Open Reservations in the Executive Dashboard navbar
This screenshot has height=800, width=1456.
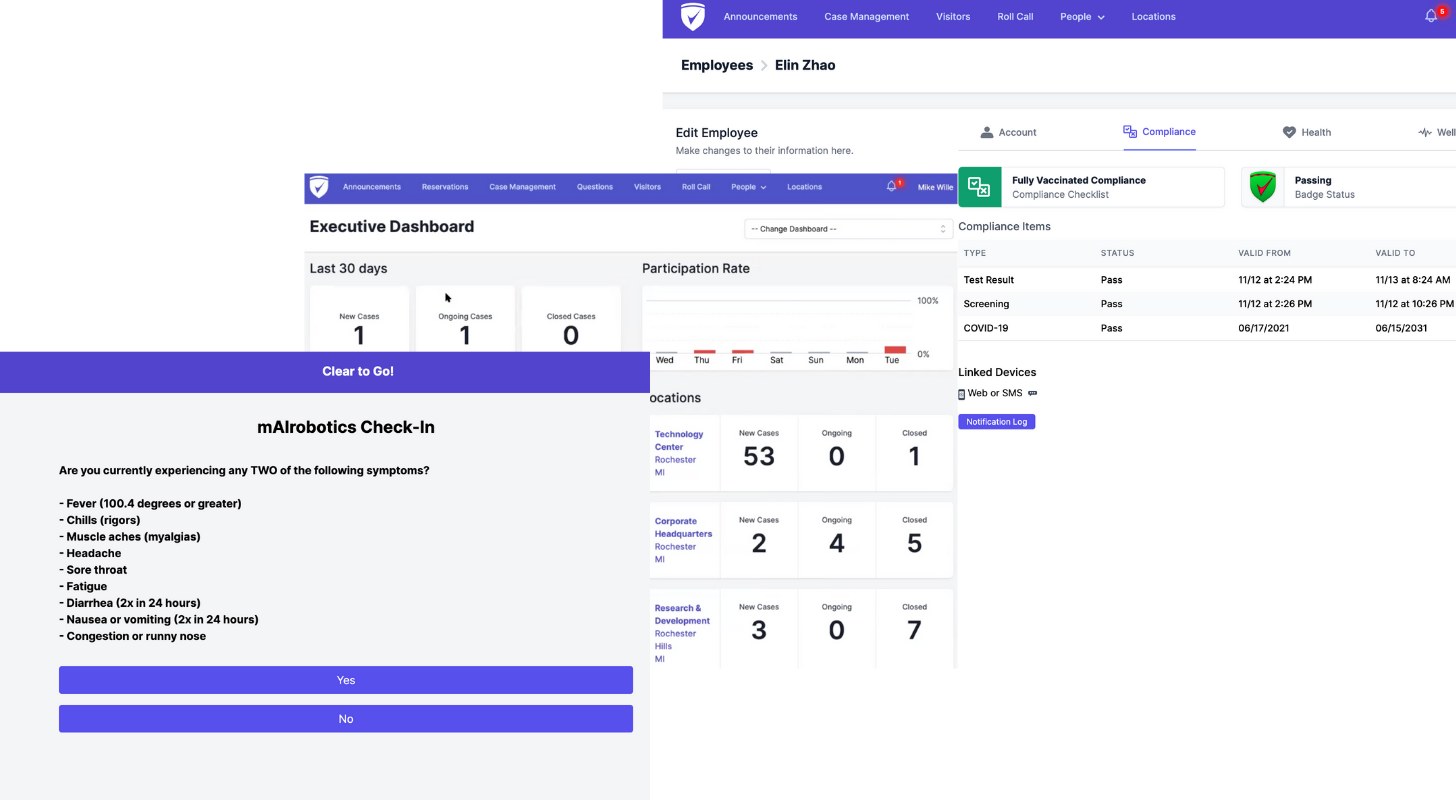pos(445,187)
